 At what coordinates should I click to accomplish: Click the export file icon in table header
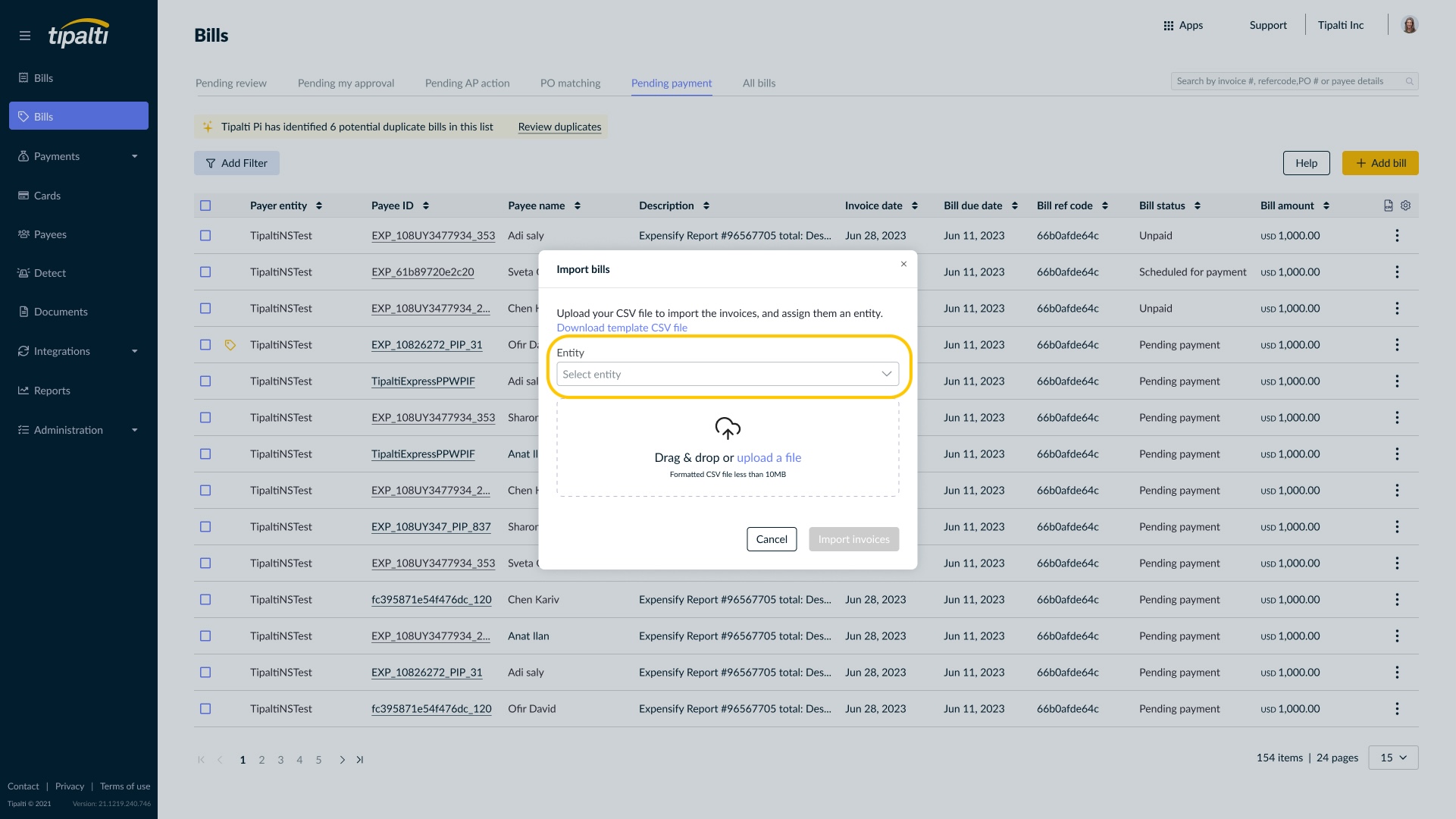click(1389, 206)
